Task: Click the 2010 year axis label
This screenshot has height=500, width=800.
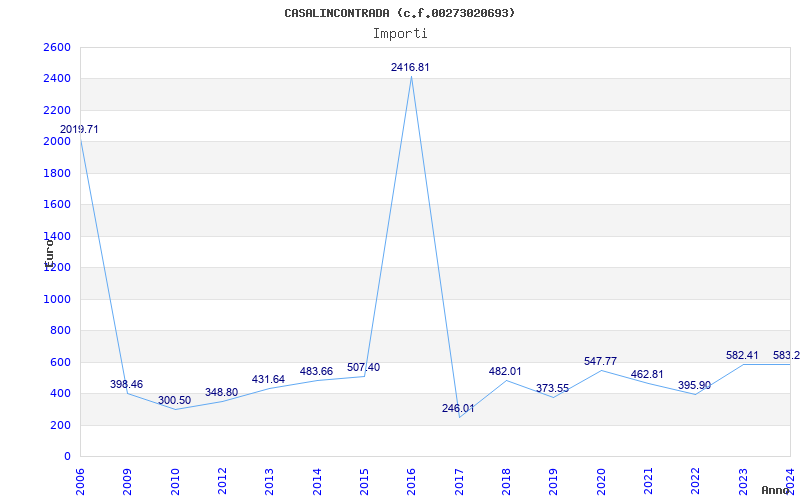Action: point(174,481)
